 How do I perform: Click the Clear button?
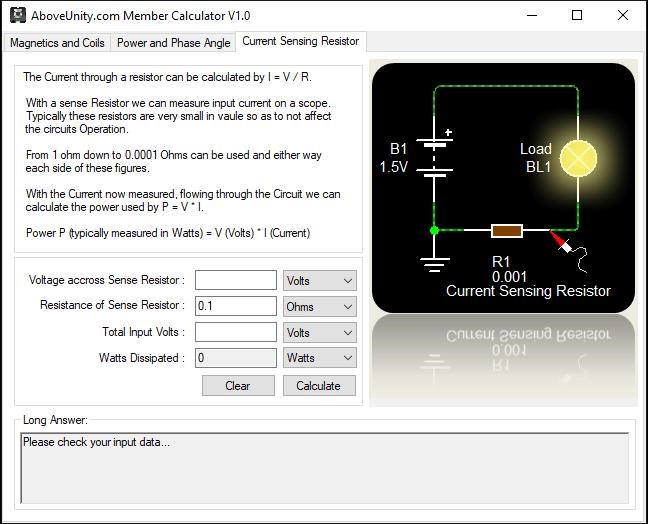click(238, 386)
